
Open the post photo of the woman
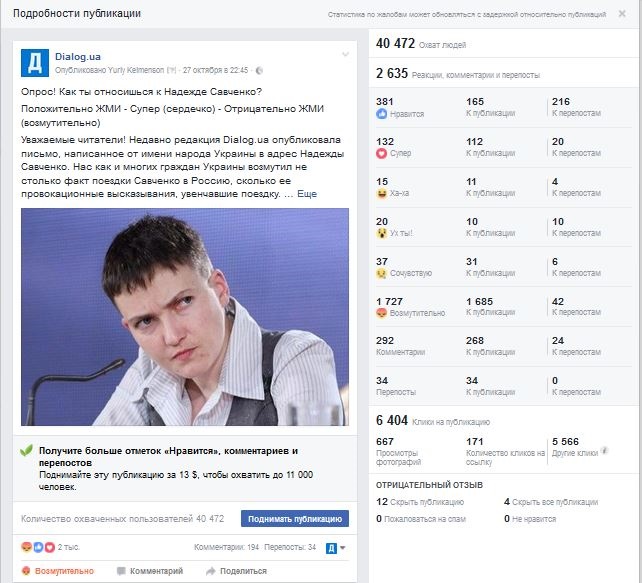point(185,317)
